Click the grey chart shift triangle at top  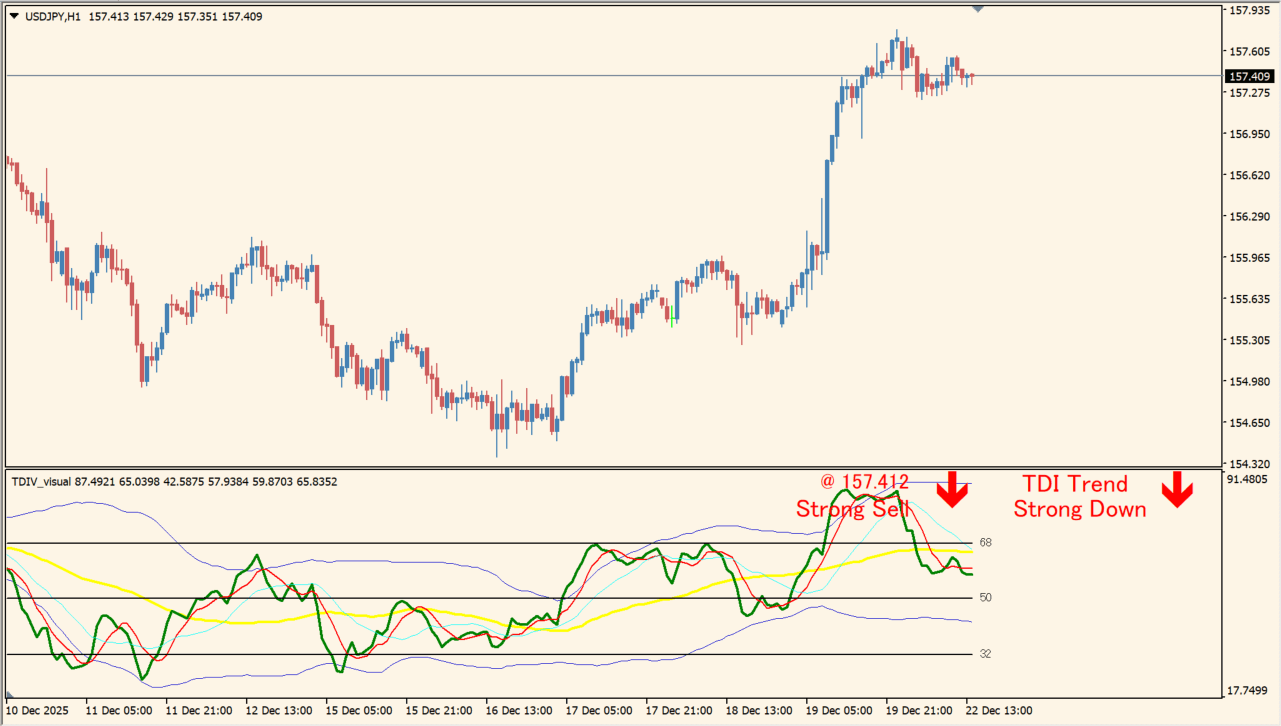click(977, 8)
